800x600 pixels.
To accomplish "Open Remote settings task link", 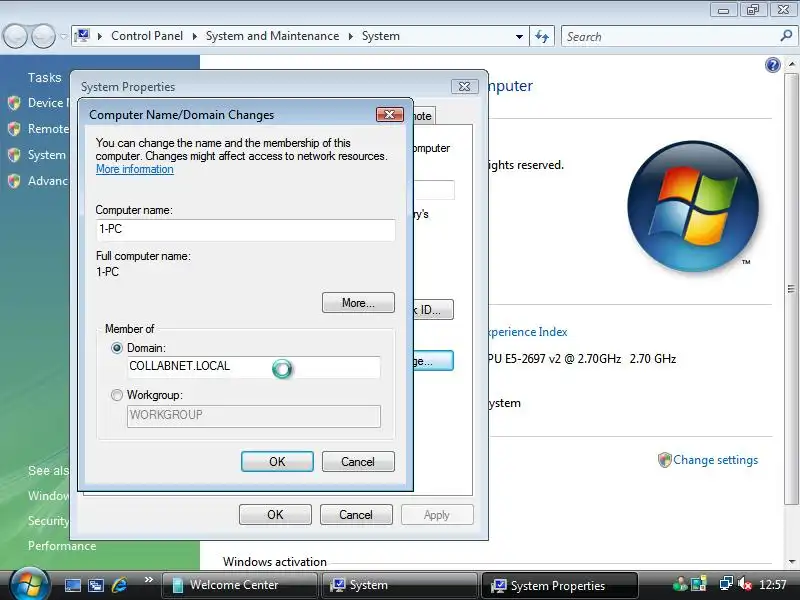I will (x=48, y=129).
